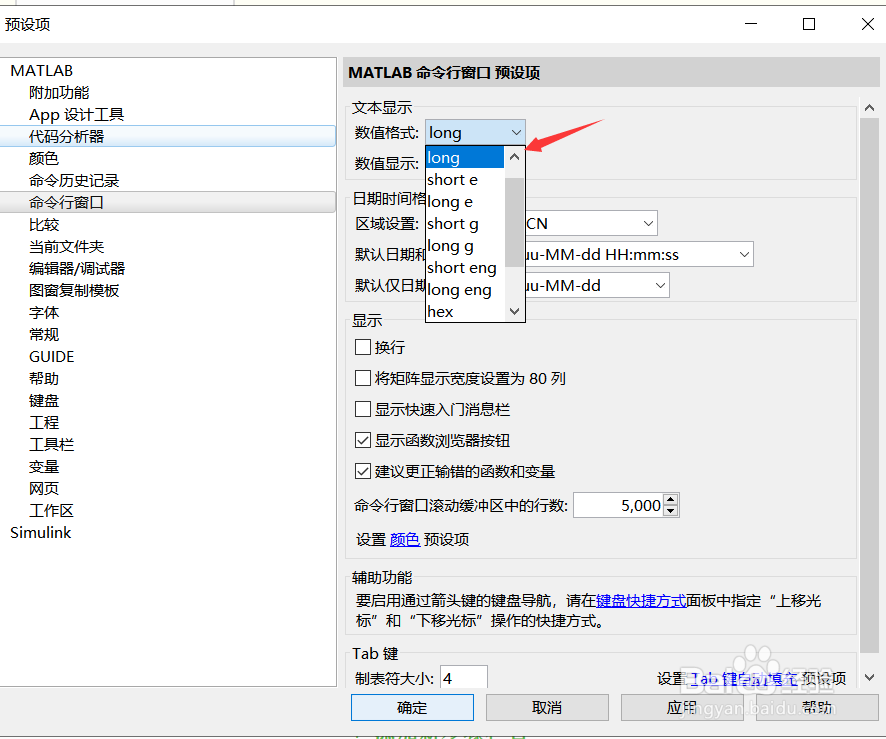The height and width of the screenshot is (739, 886).
Task: Open the 键盘快捷方式 link
Action: coord(641,601)
